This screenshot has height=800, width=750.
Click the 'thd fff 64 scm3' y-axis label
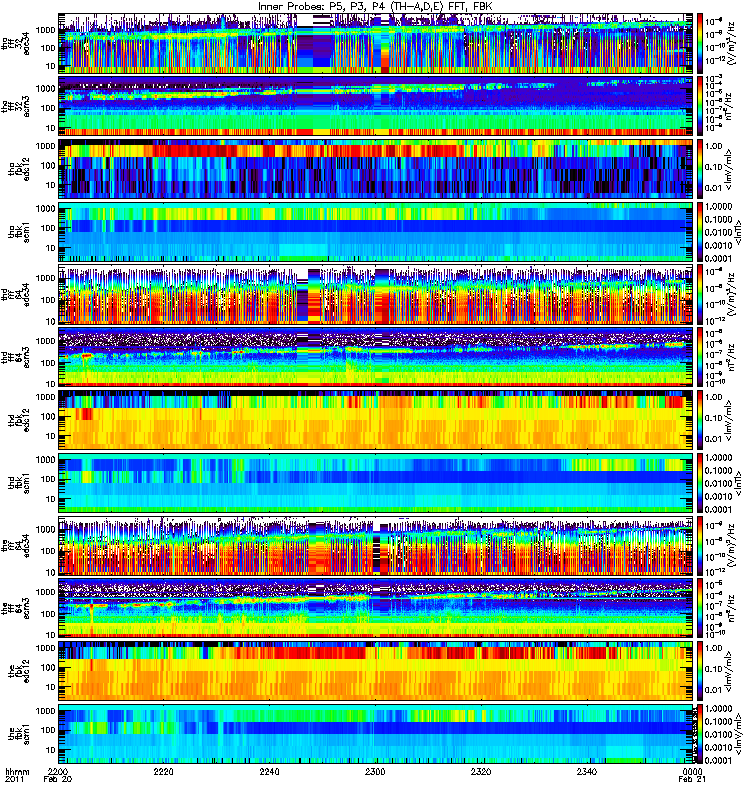pyautogui.click(x=15, y=357)
